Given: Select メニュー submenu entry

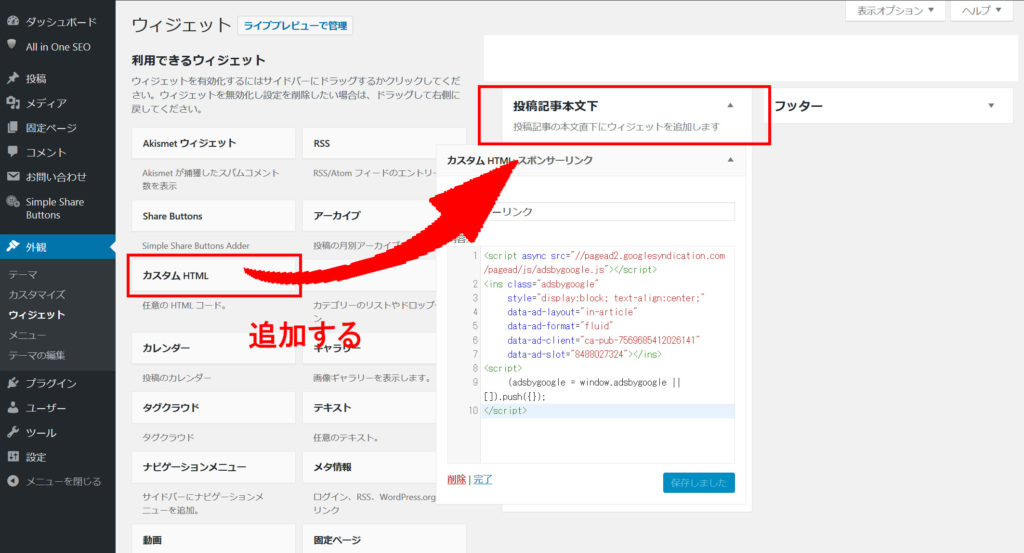Looking at the screenshot, I should (27, 335).
